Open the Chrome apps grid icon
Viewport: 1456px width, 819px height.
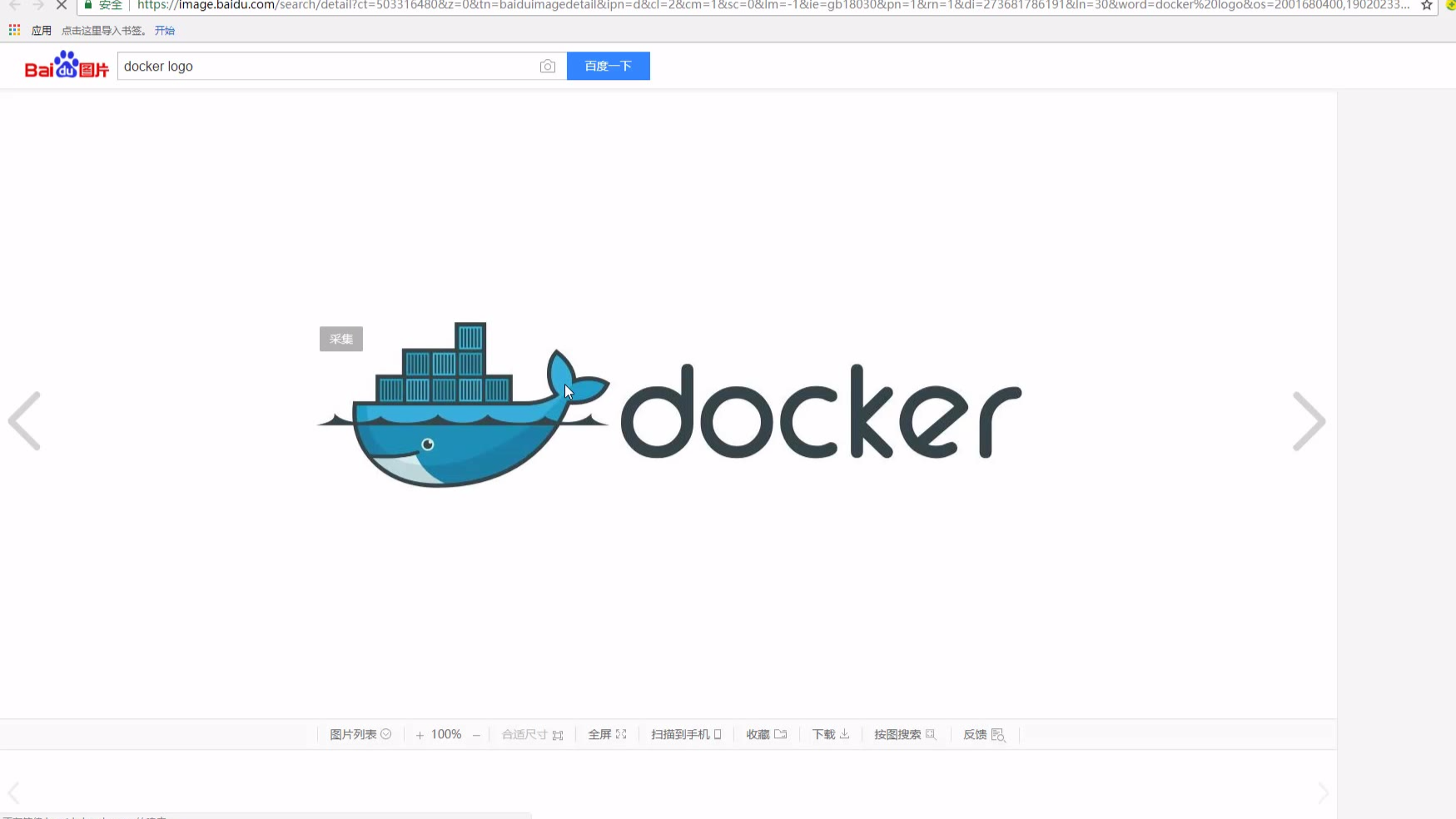coord(14,31)
